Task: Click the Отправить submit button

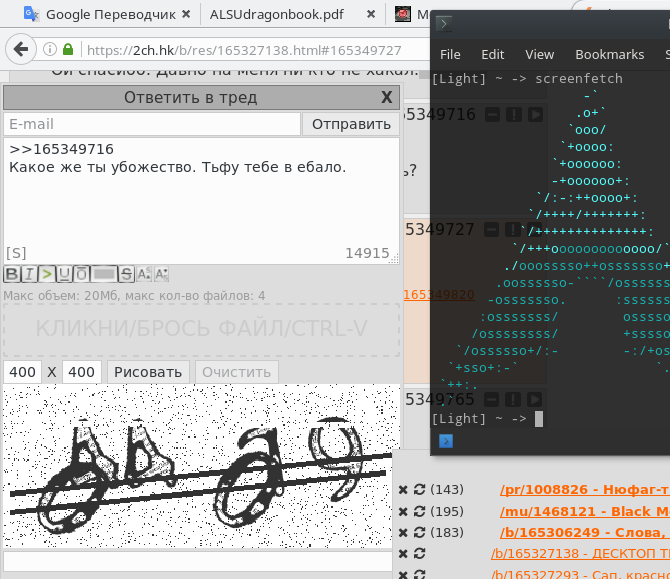Action: click(x=351, y=124)
